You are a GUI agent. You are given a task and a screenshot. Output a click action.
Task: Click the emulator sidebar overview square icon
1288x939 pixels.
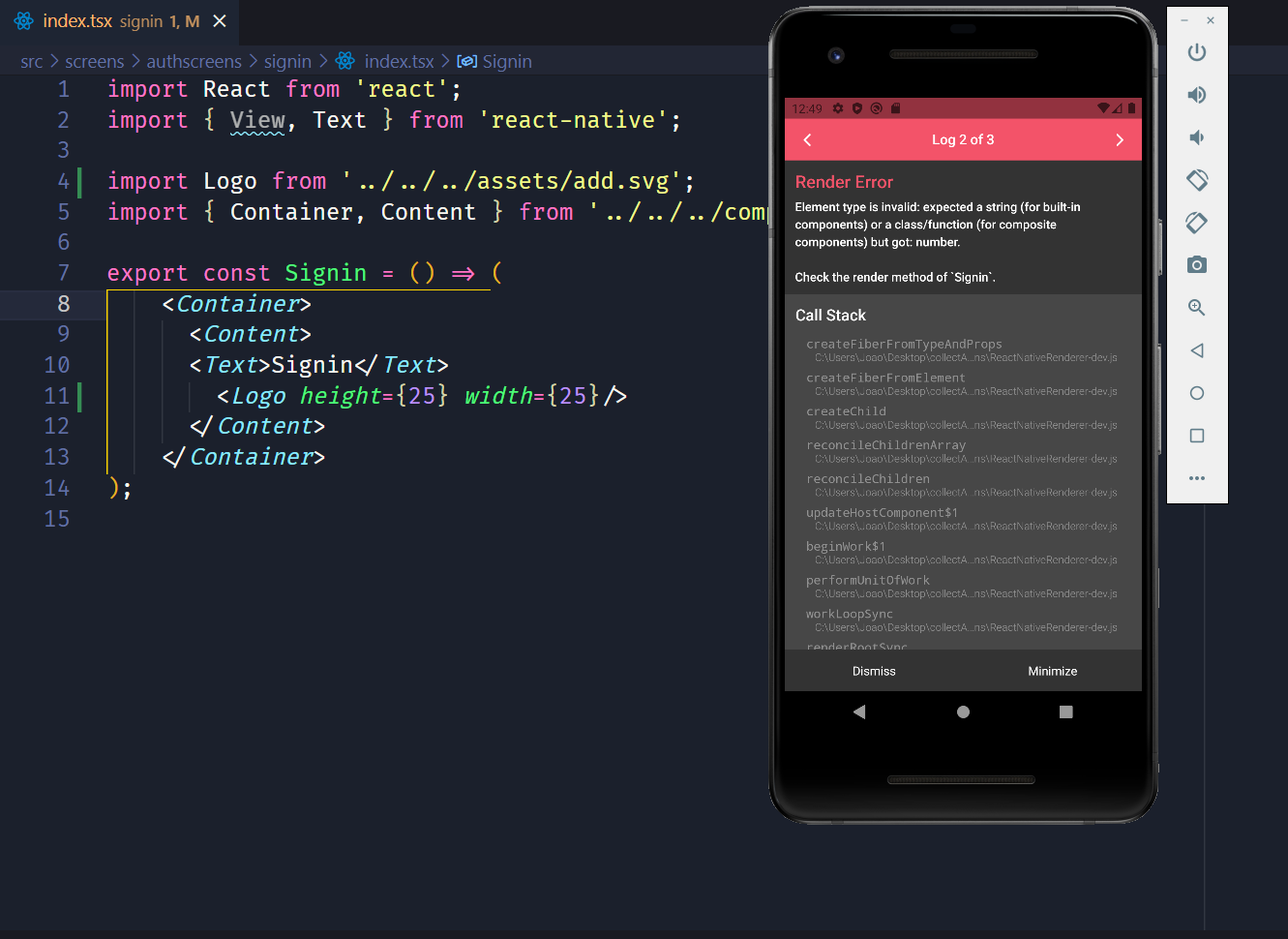(1197, 436)
